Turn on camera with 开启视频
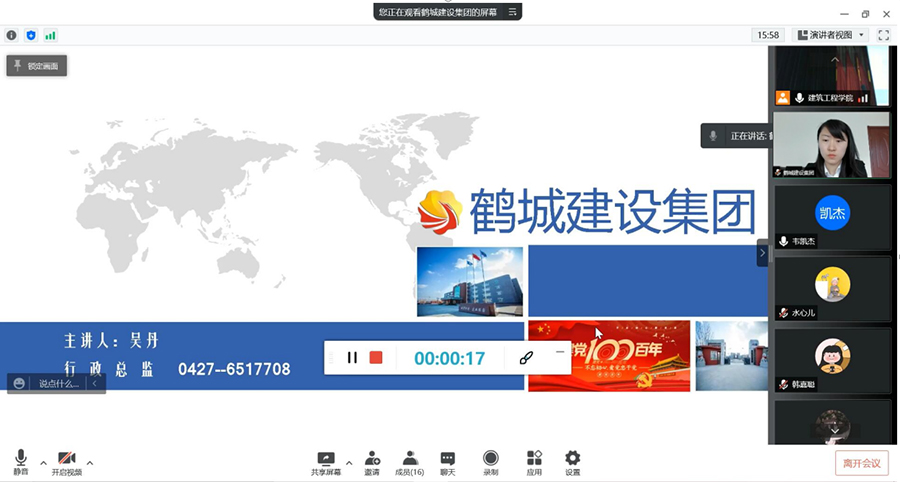The height and width of the screenshot is (482, 900). point(67,462)
